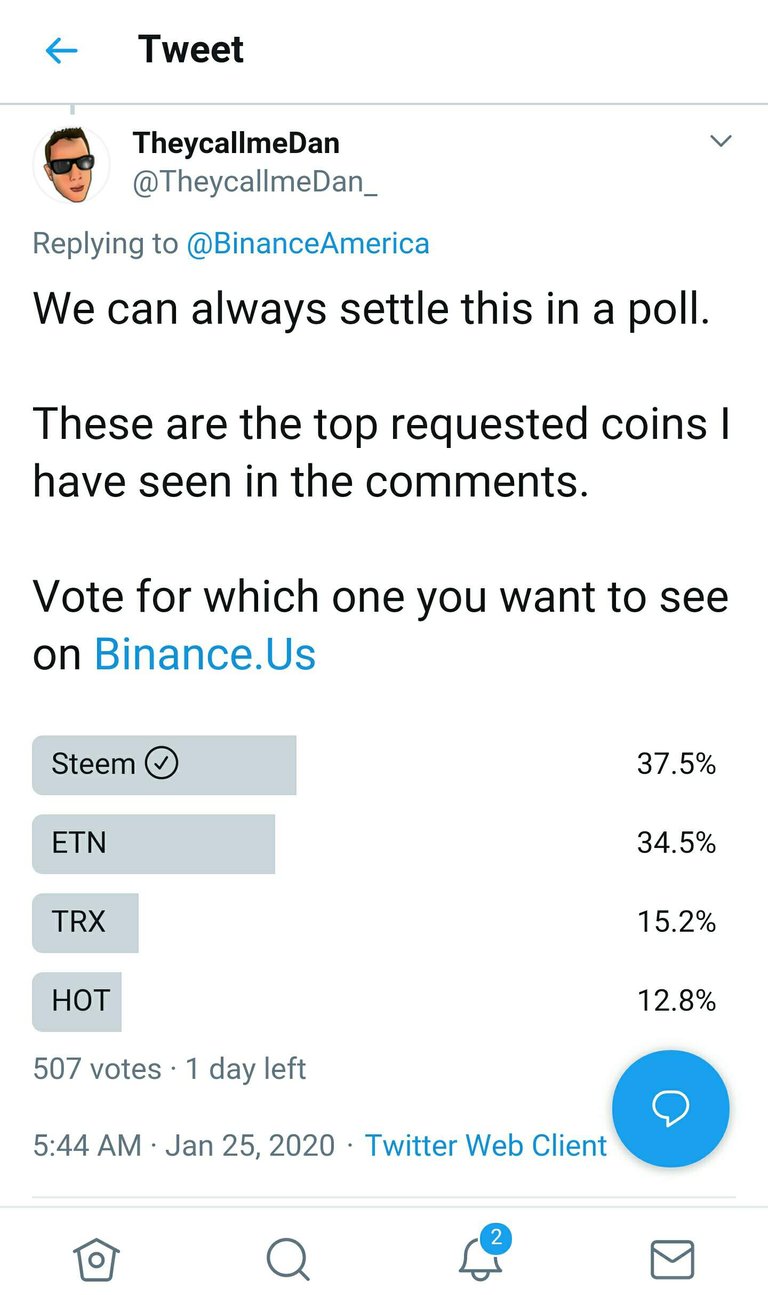768x1295 pixels.
Task: Tap the blue reply bubble button
Action: pyautogui.click(x=670, y=1109)
